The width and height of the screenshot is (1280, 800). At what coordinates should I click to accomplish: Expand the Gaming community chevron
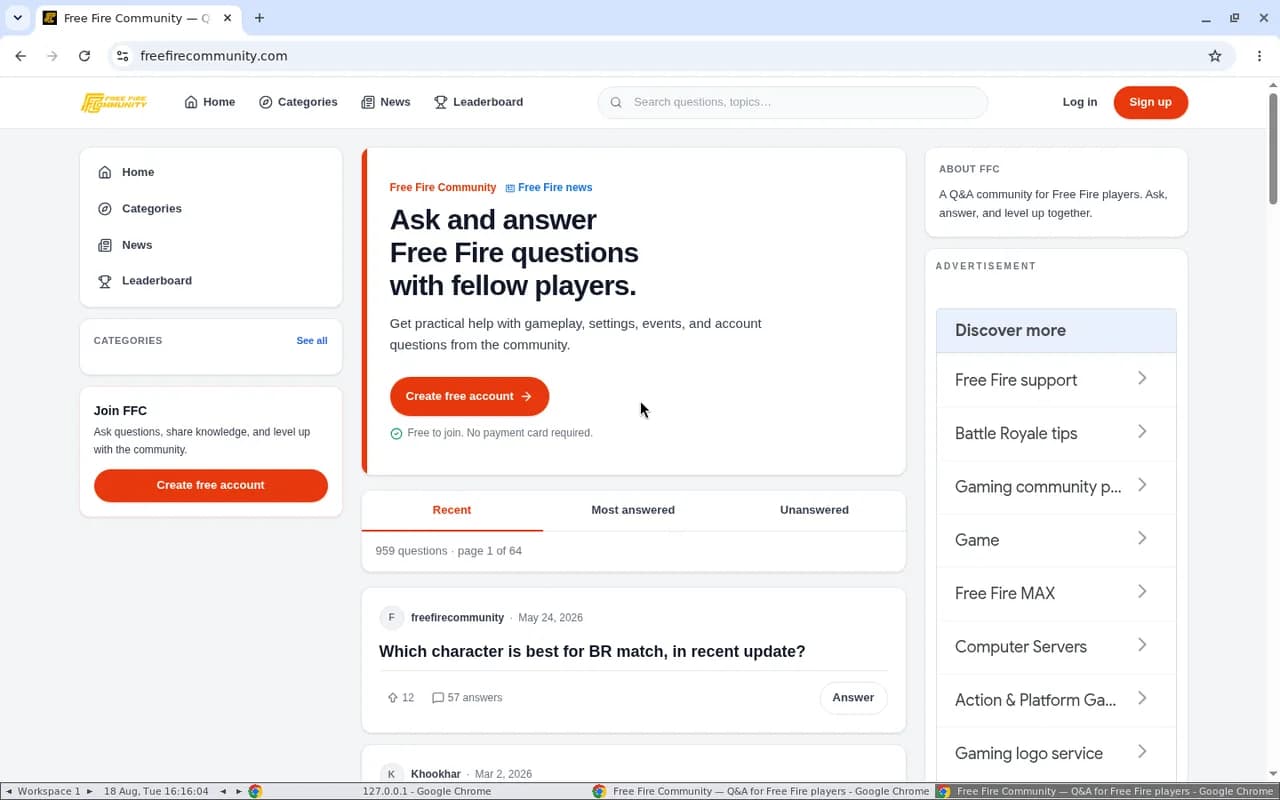[x=1142, y=485]
